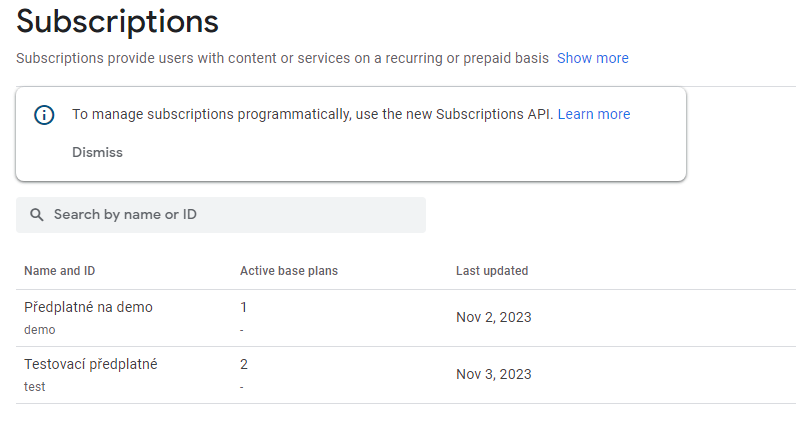
Task: Click the Nov 2, 2023 date cell
Action: [x=493, y=318]
